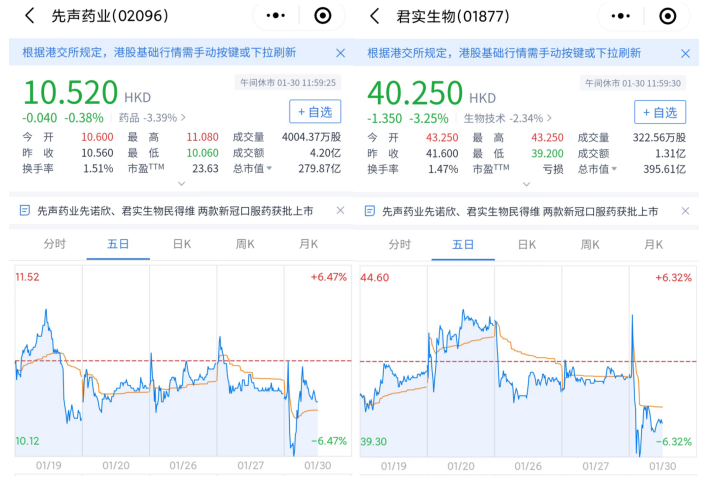
Task: Switch 先声药业 chart to 日K tab
Action: tap(182, 244)
